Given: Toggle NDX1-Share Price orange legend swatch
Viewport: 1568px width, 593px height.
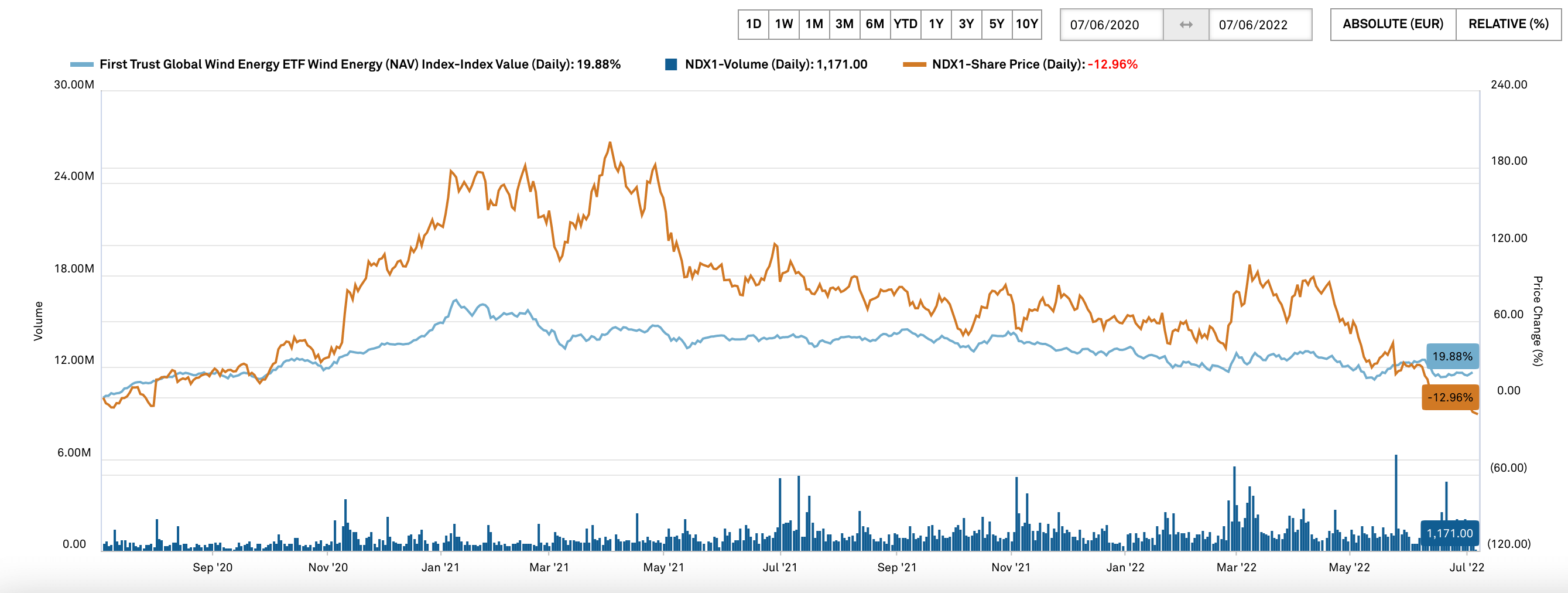Looking at the screenshot, I should [914, 64].
